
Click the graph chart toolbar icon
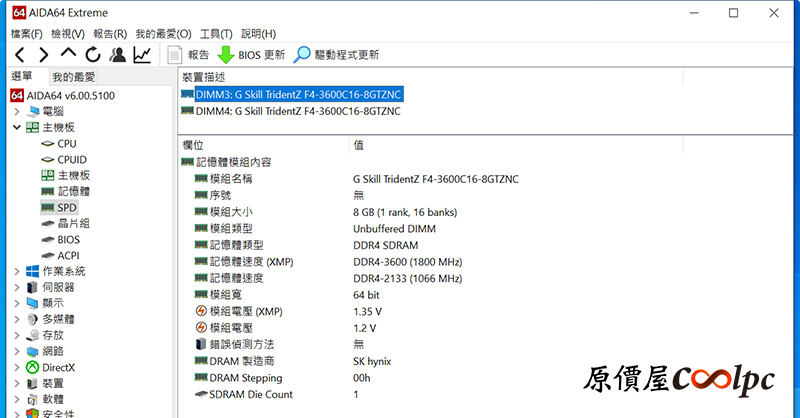tap(142, 55)
